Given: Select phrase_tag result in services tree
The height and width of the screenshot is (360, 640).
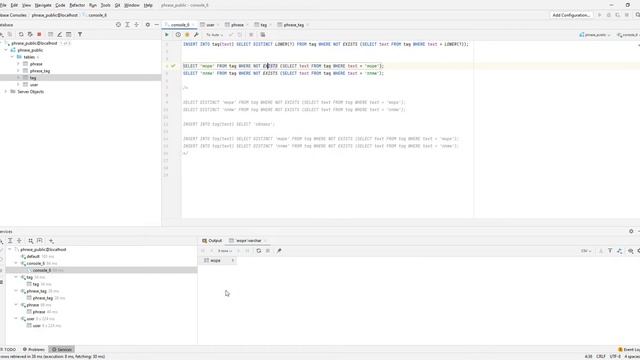Looking at the screenshot, I should pyautogui.click(x=42, y=298).
